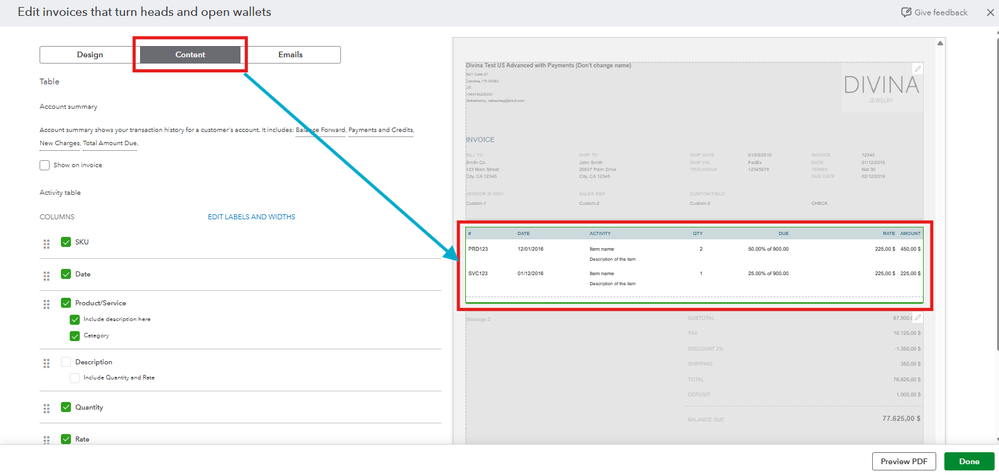
Task: Enable the Description column checkbox
Action: pyautogui.click(x=66, y=362)
